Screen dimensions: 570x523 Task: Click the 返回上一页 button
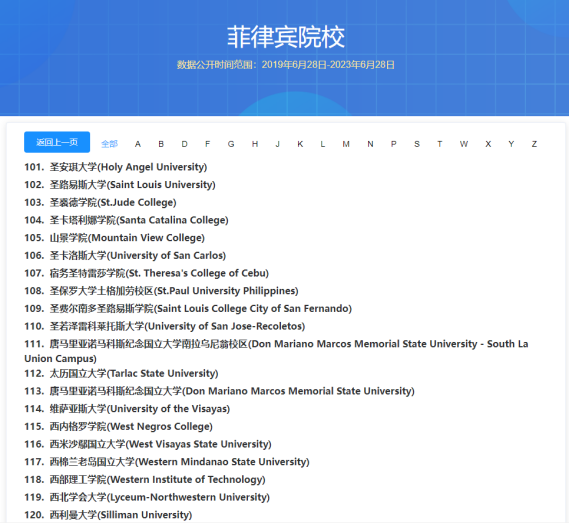(x=57, y=142)
